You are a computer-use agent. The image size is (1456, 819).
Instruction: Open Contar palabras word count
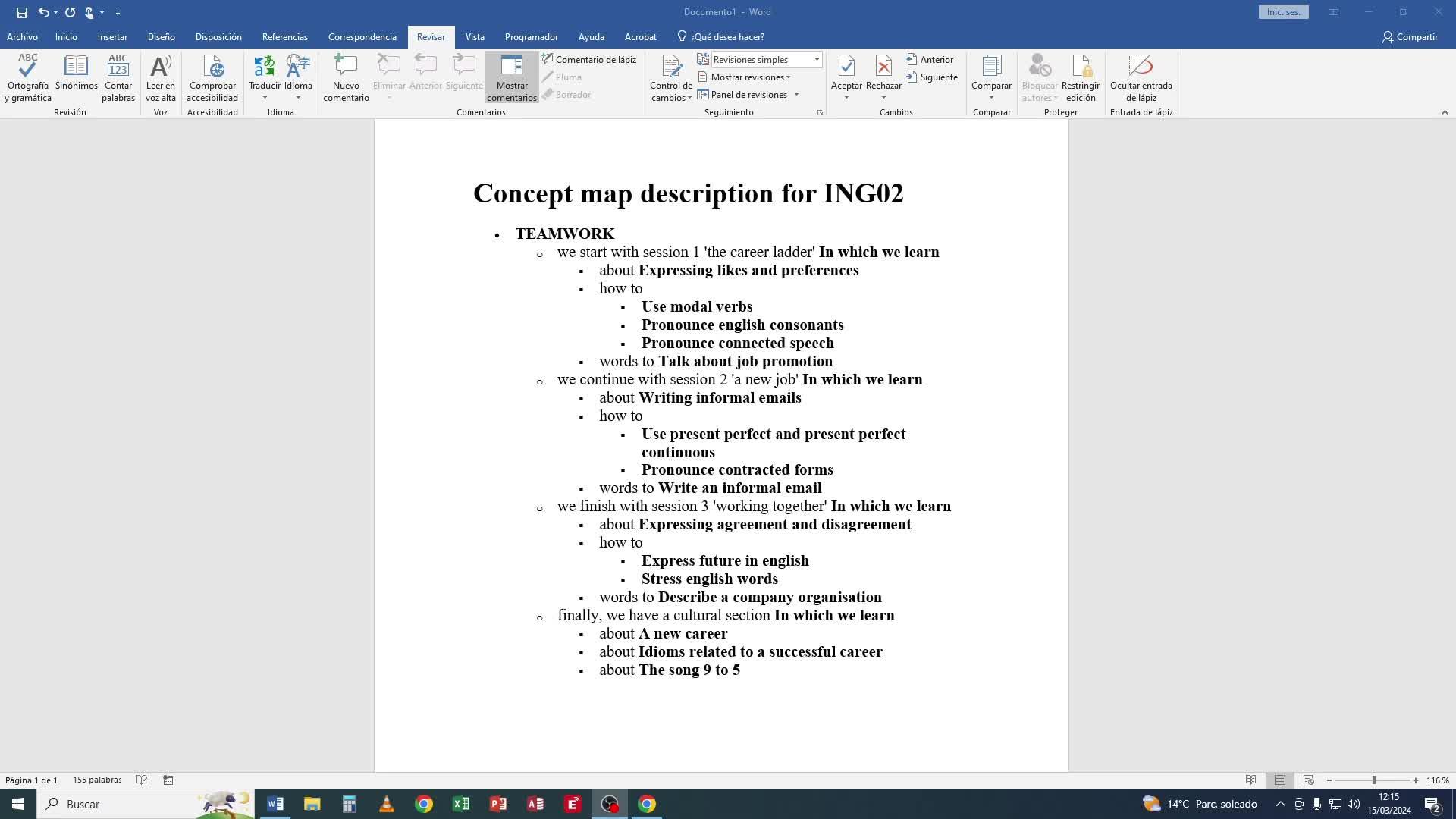pyautogui.click(x=118, y=77)
